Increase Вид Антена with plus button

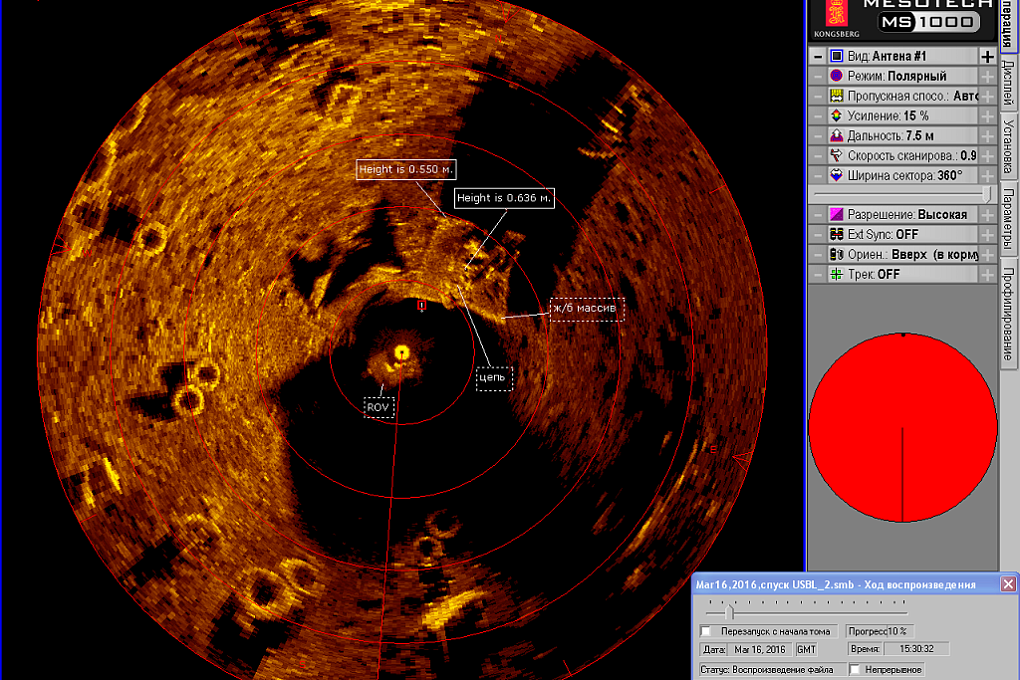pos(987,57)
